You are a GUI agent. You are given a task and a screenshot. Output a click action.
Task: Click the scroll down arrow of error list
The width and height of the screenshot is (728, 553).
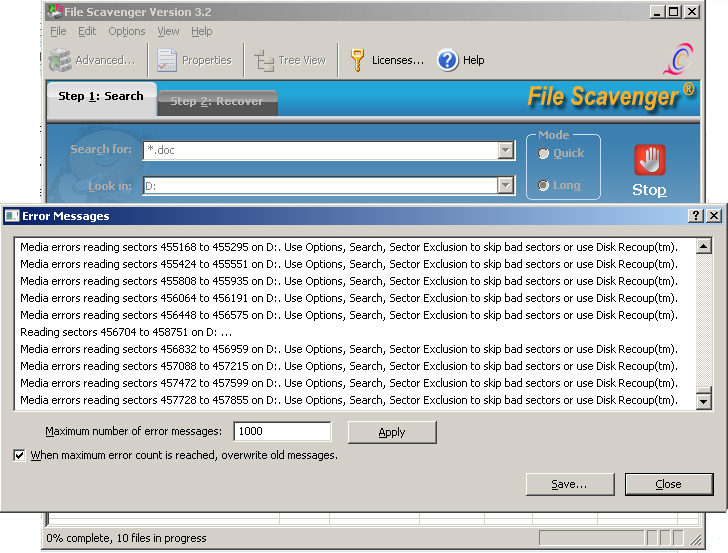[x=704, y=402]
